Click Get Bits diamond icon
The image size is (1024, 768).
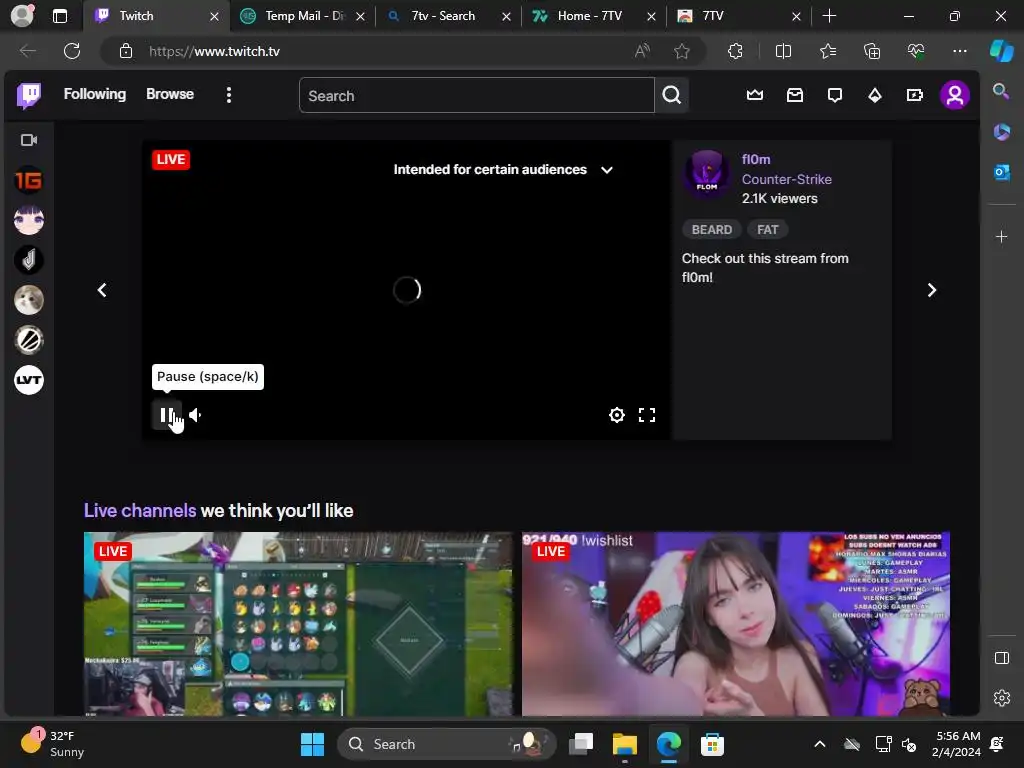[x=874, y=95]
